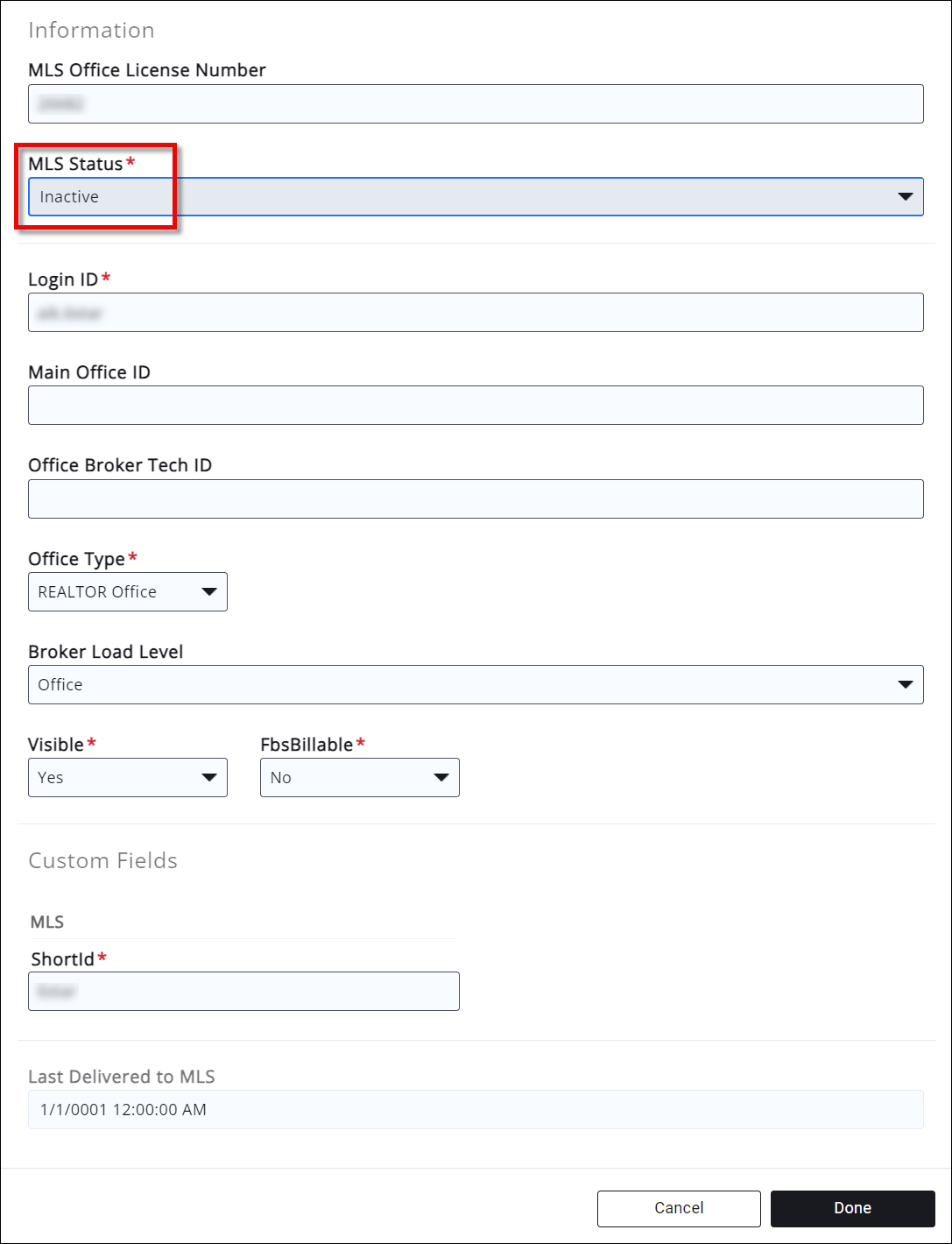This screenshot has width=952, height=1244.
Task: Click into the Main Office ID field
Action: pos(476,405)
